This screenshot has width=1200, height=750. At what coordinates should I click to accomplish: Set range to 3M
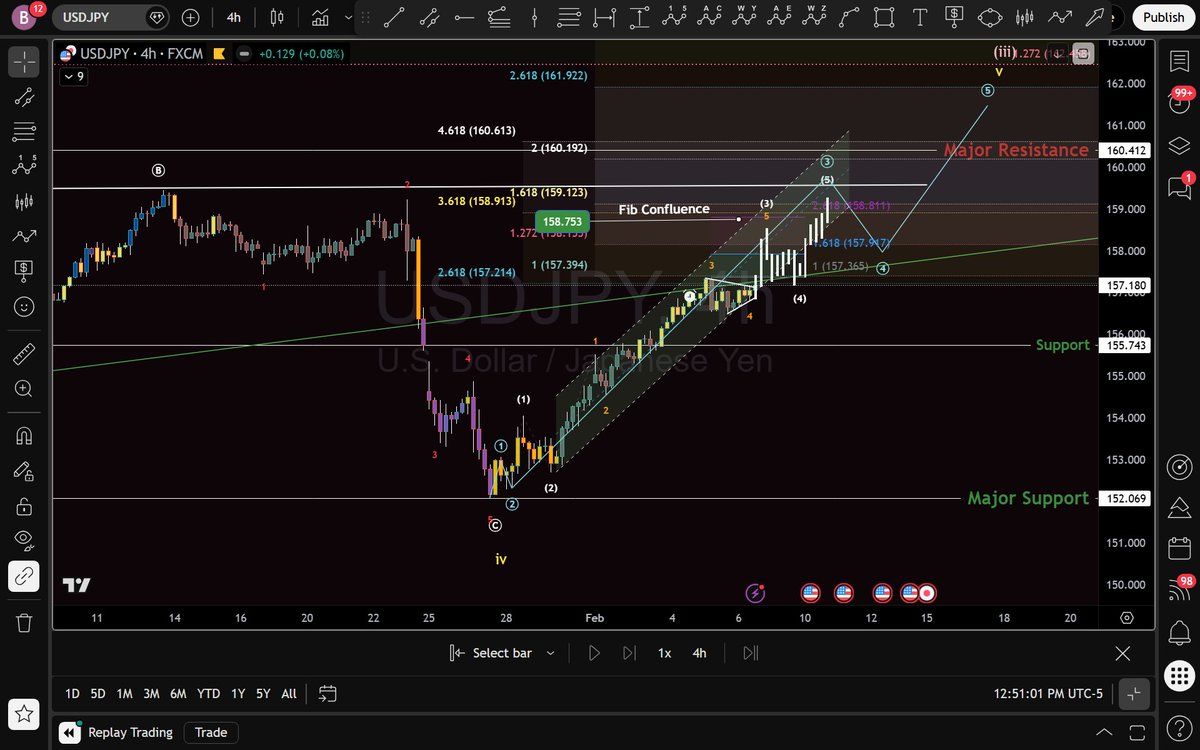(x=151, y=693)
